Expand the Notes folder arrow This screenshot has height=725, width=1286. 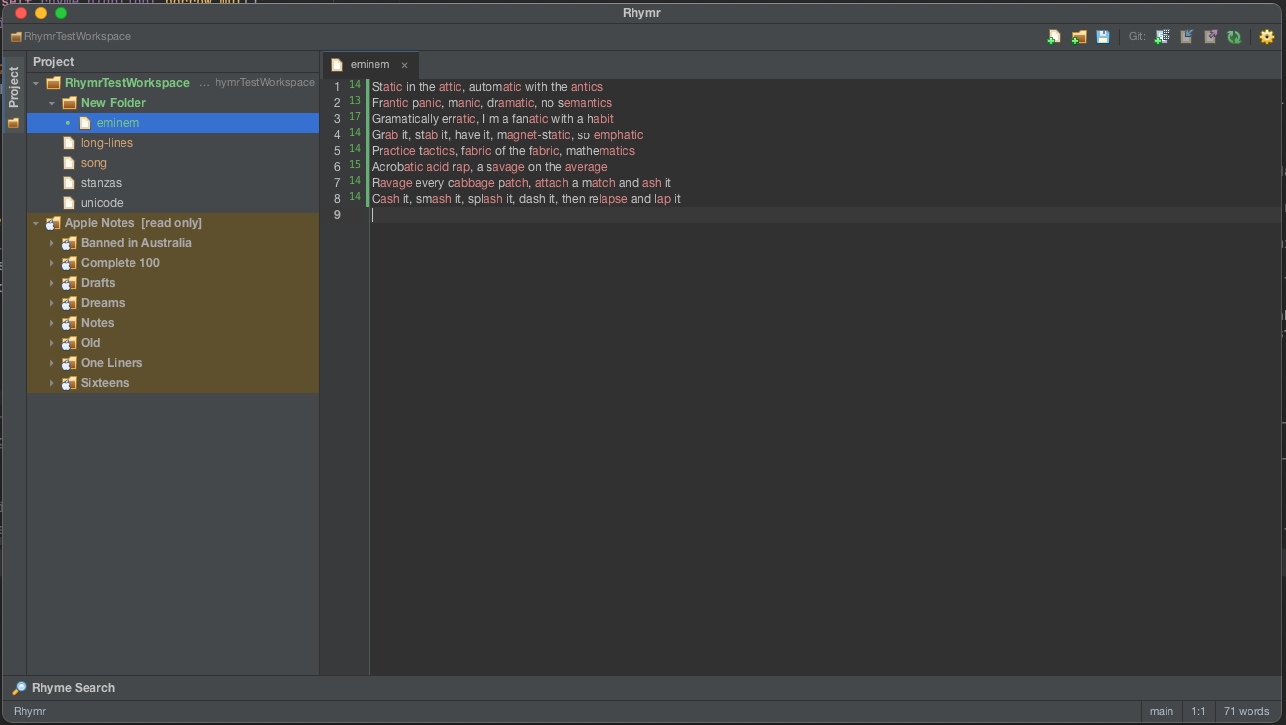[x=52, y=323]
